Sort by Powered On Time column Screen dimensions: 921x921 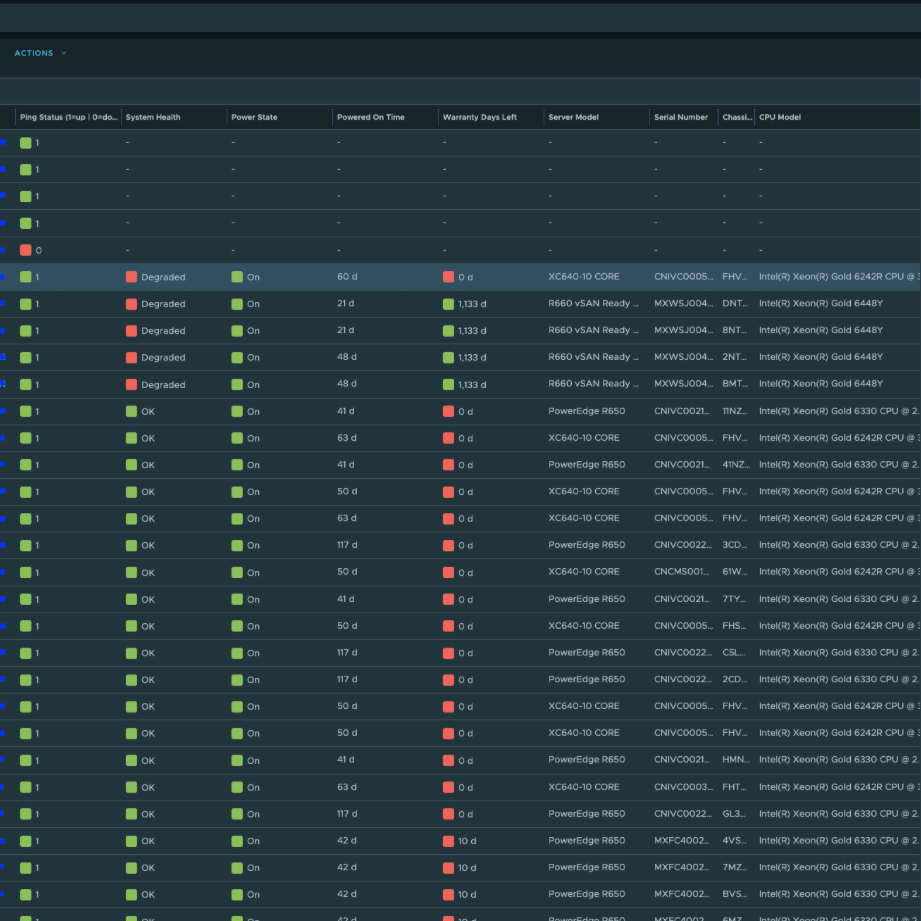click(370, 117)
